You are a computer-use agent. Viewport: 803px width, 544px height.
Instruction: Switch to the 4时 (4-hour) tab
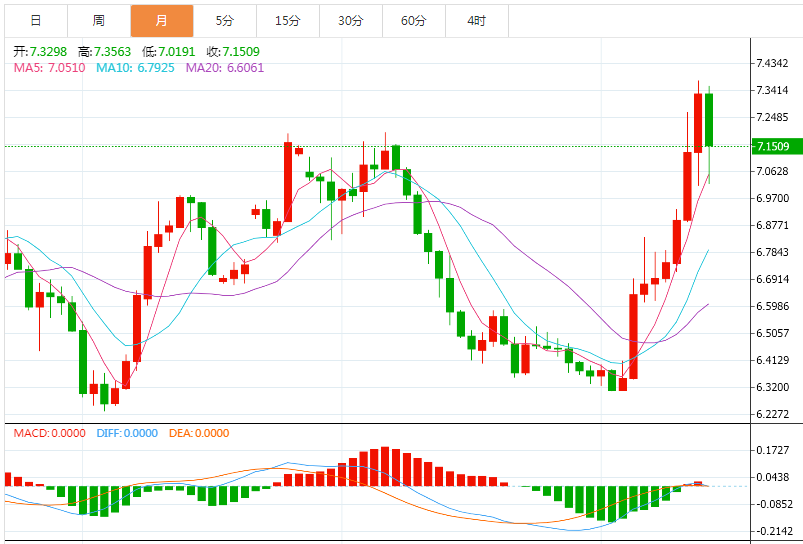[476, 20]
